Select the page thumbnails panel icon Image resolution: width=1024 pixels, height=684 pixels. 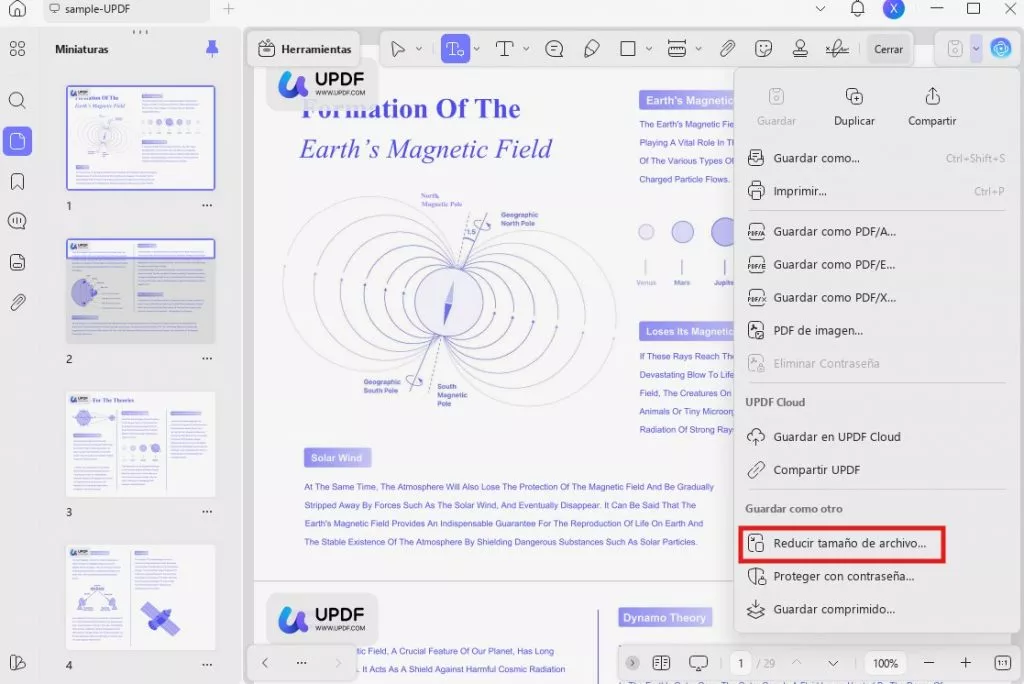(18, 141)
